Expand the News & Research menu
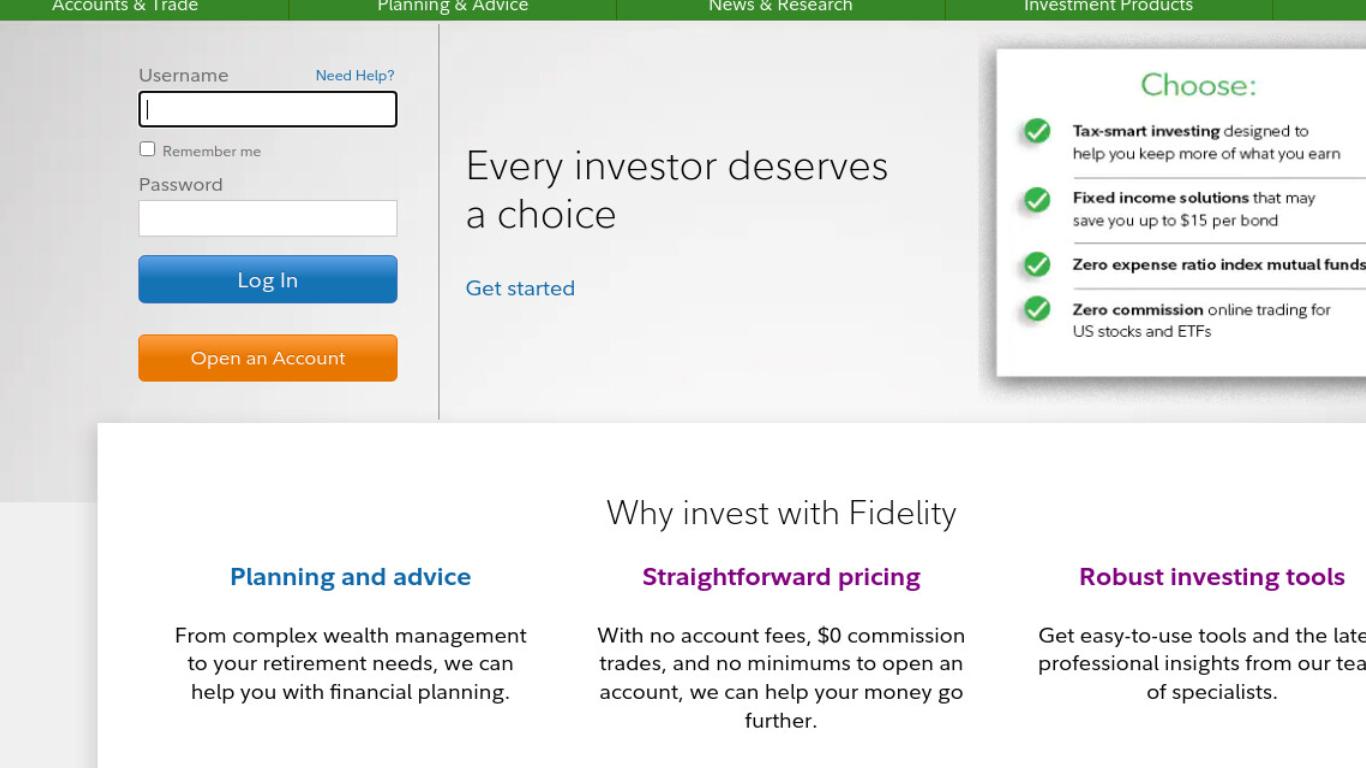 [780, 7]
